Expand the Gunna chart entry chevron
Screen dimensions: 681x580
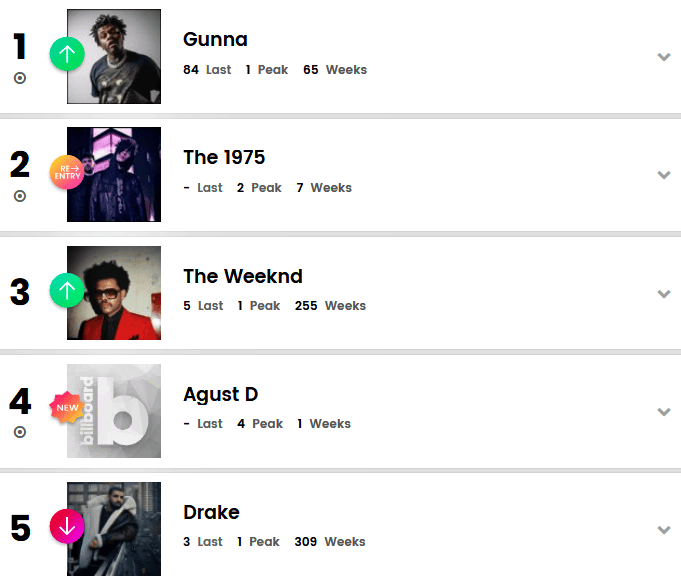[663, 57]
